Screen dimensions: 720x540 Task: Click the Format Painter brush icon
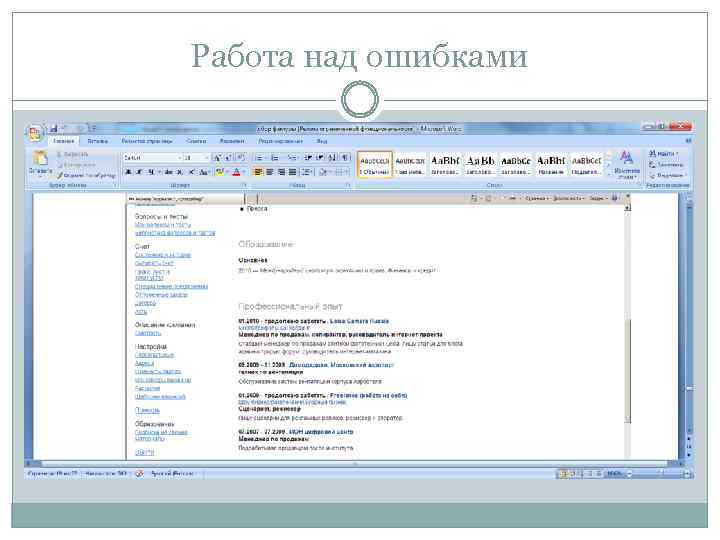(x=60, y=175)
